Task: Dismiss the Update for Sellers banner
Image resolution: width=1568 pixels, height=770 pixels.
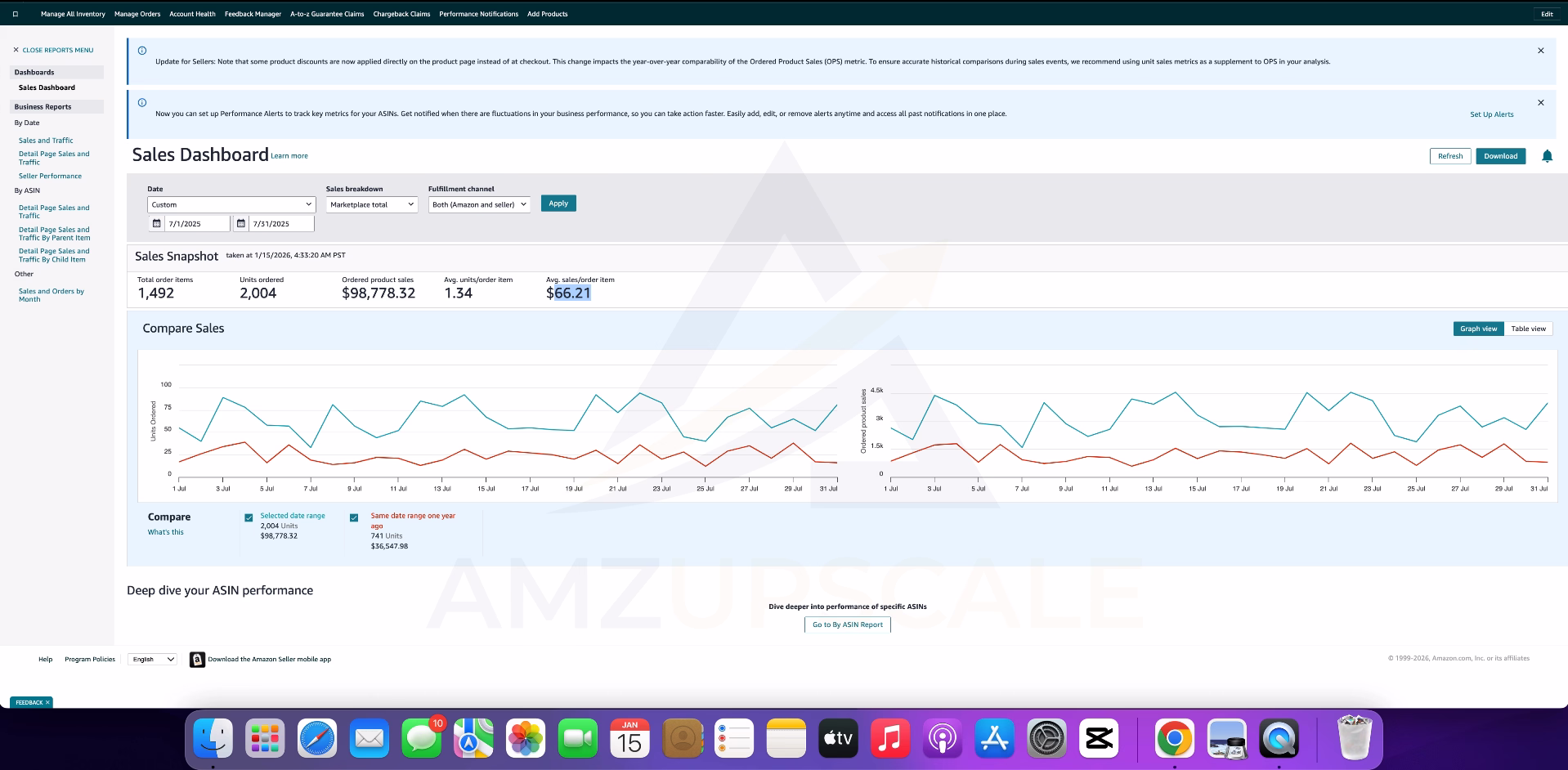Action: pos(1540,51)
